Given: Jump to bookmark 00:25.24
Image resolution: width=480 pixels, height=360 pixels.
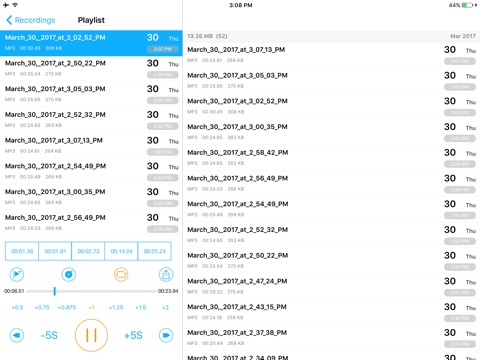Looking at the screenshot, I should 154,251.
